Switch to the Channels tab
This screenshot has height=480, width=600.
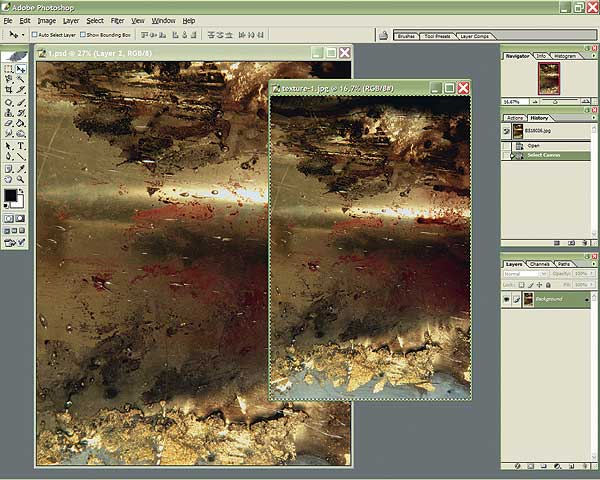pos(540,263)
